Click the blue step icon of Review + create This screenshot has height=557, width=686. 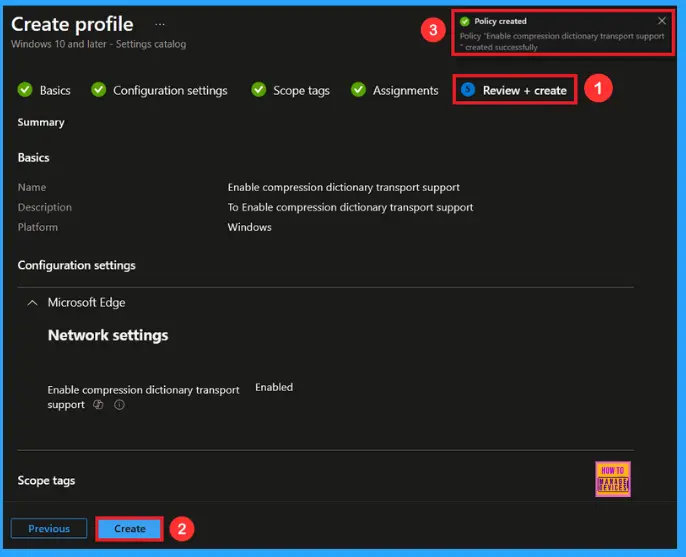point(468,90)
